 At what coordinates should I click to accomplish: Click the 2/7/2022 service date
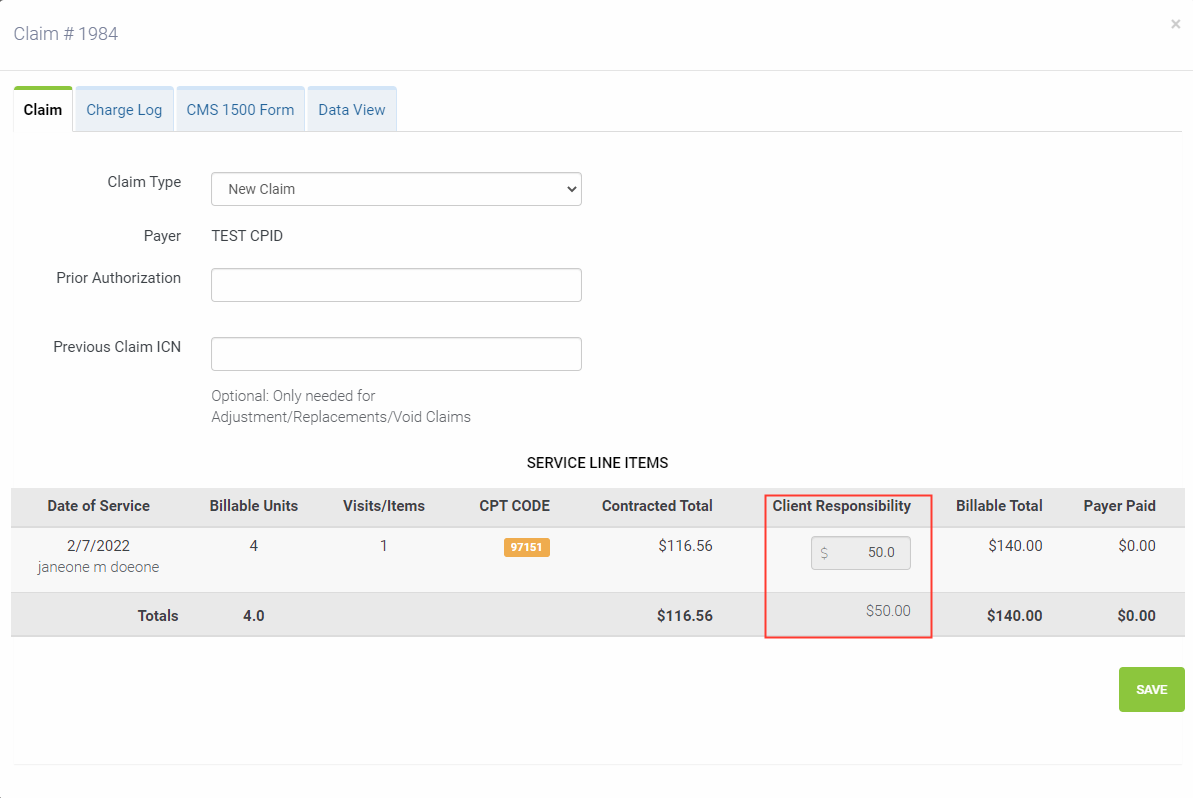pos(98,545)
